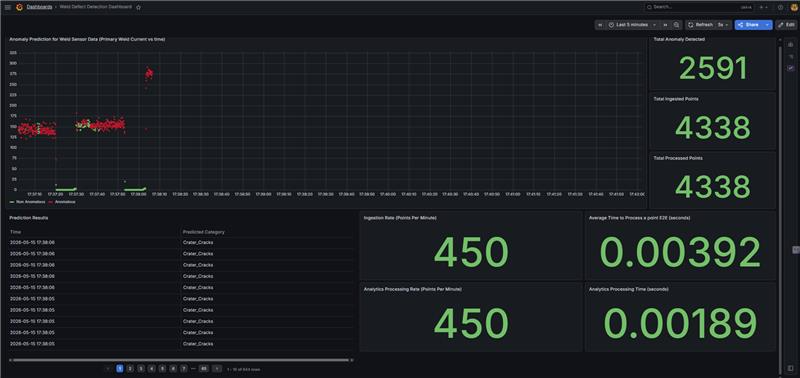Click the Total Ingested Points panel title
This screenshot has width=800, height=378.
tap(676, 99)
